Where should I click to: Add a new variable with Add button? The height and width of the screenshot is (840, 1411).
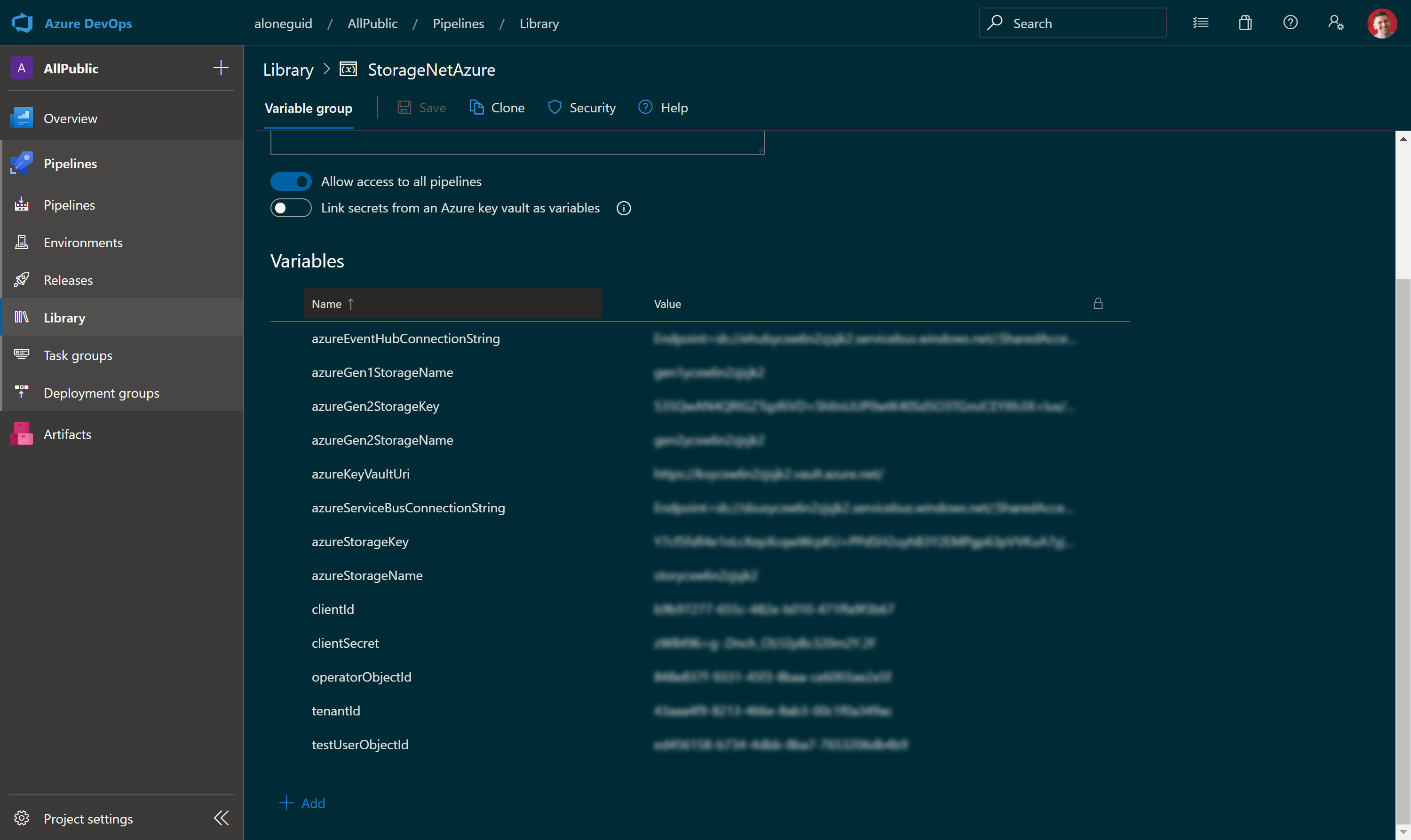tap(302, 803)
